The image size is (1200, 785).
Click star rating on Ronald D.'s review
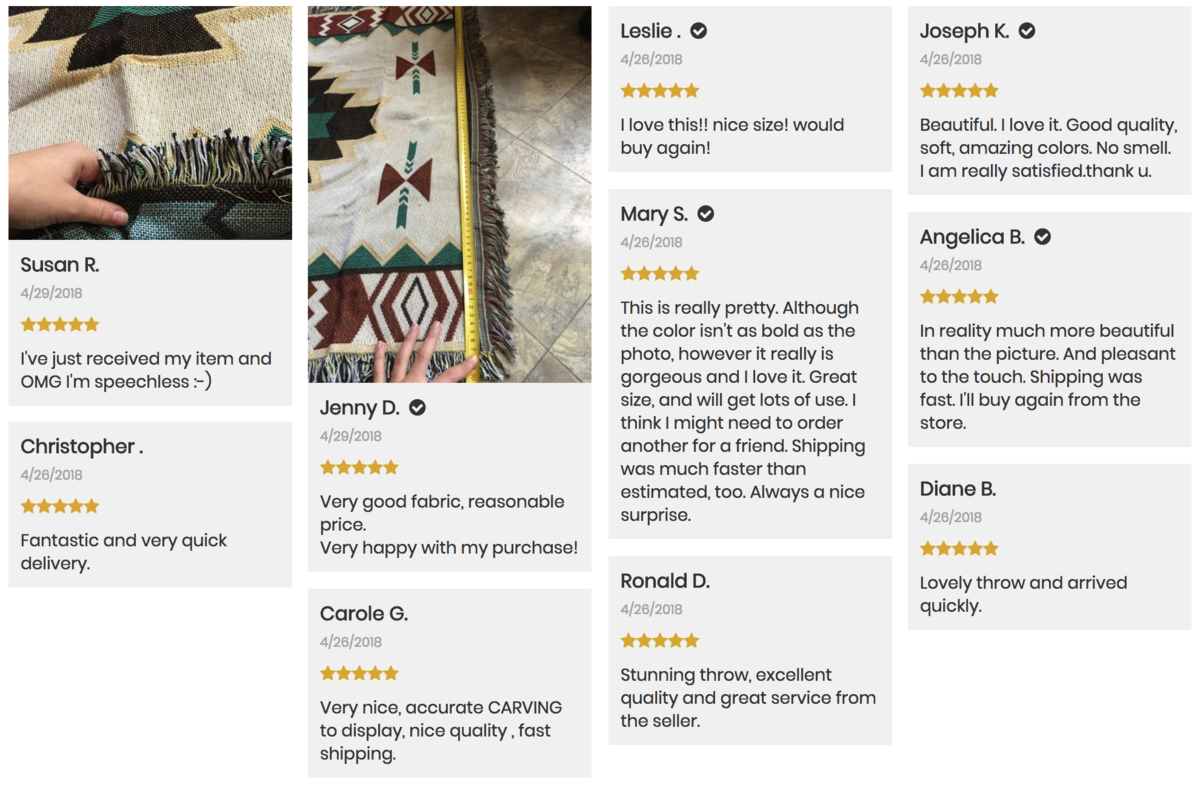pos(660,641)
